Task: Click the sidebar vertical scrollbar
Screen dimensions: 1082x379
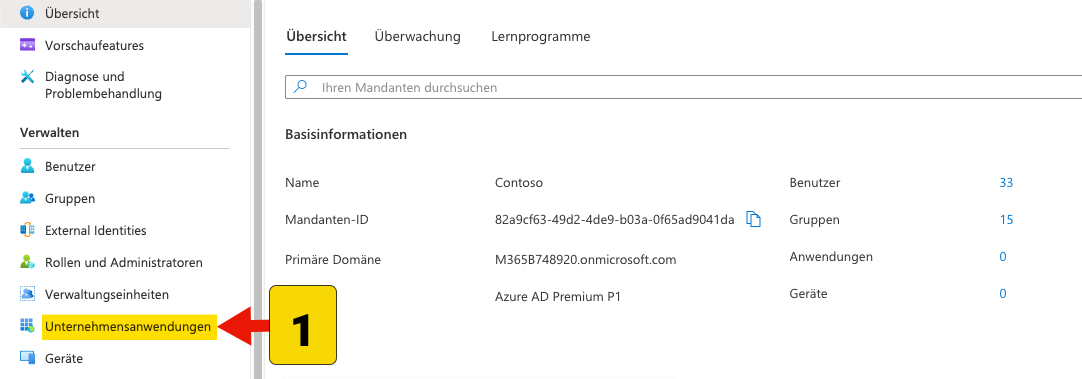Action: click(x=257, y=189)
